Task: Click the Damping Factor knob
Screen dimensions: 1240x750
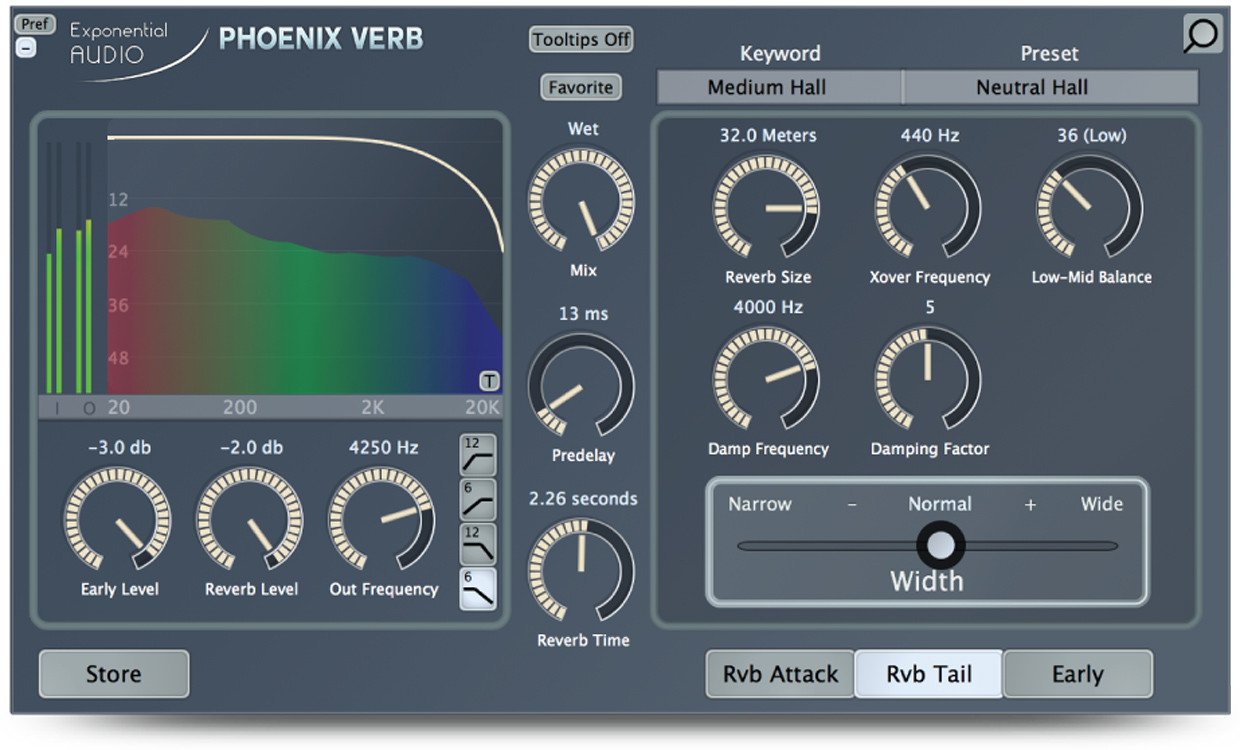Action: point(928,380)
